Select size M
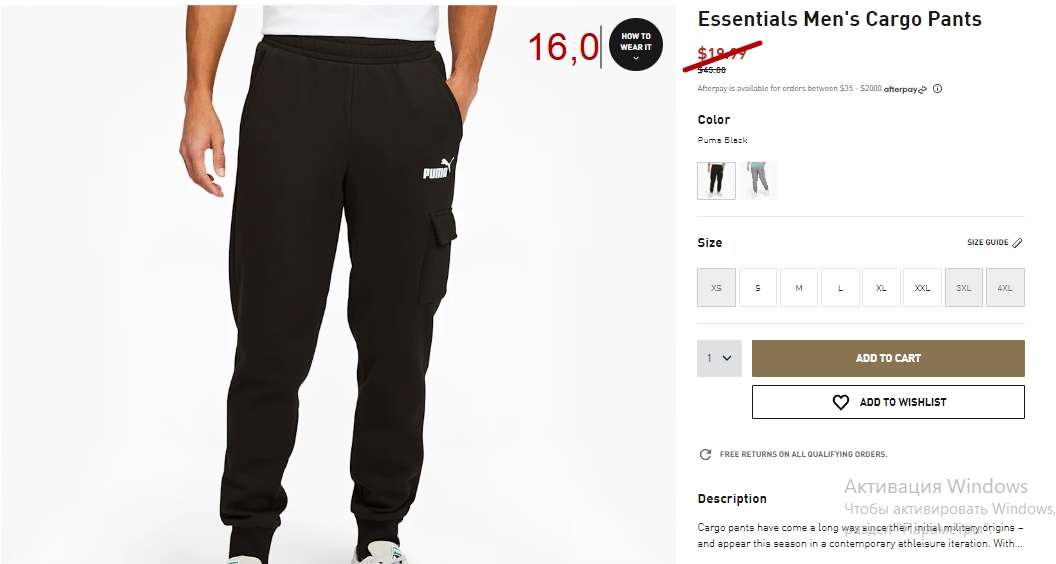The height and width of the screenshot is (564, 1056). [799, 288]
